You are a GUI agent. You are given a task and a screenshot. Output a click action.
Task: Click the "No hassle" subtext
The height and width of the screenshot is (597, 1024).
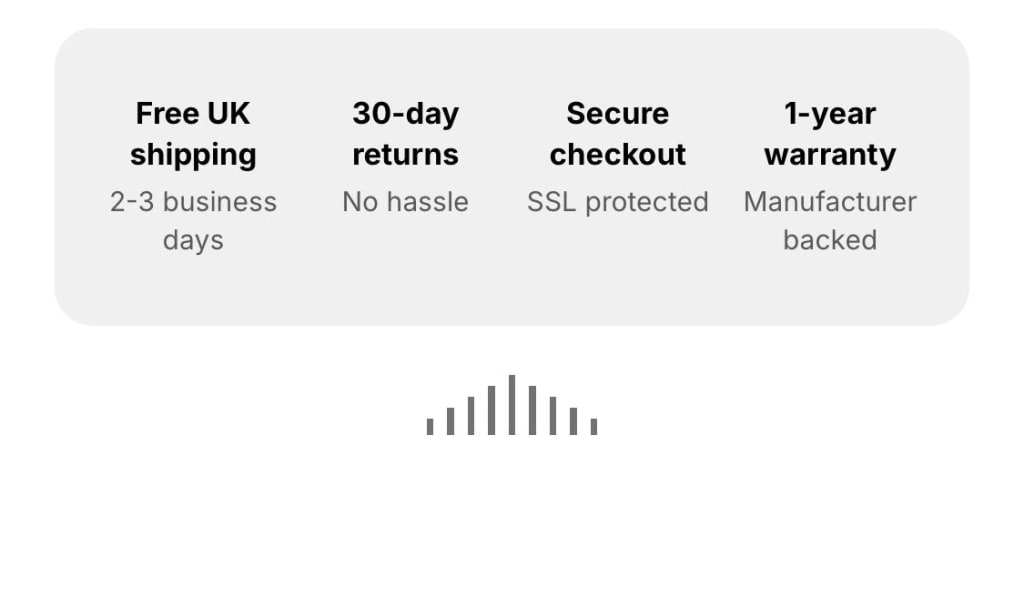[406, 202]
